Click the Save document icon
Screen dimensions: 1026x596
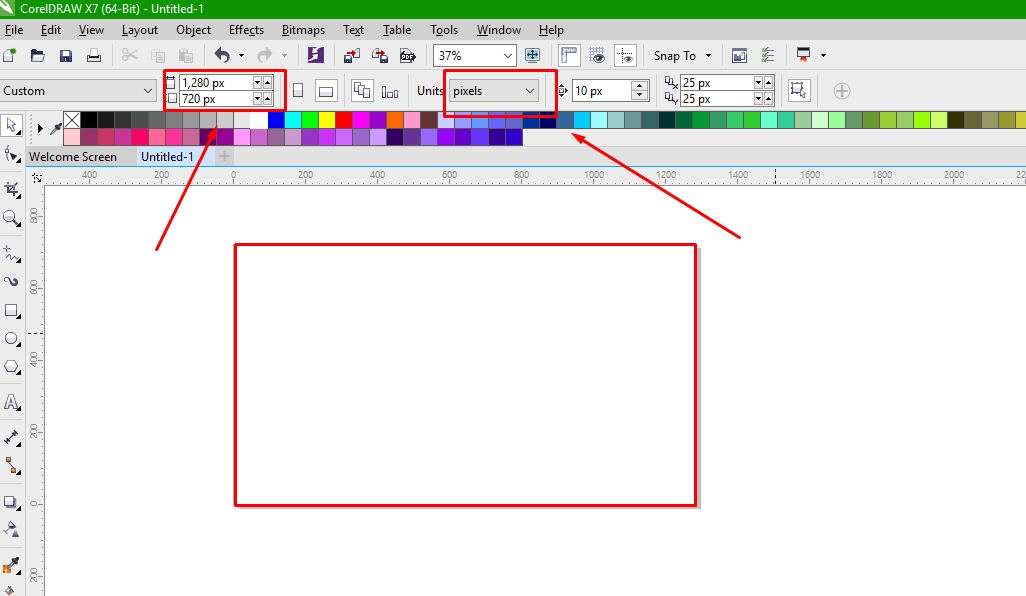66,56
